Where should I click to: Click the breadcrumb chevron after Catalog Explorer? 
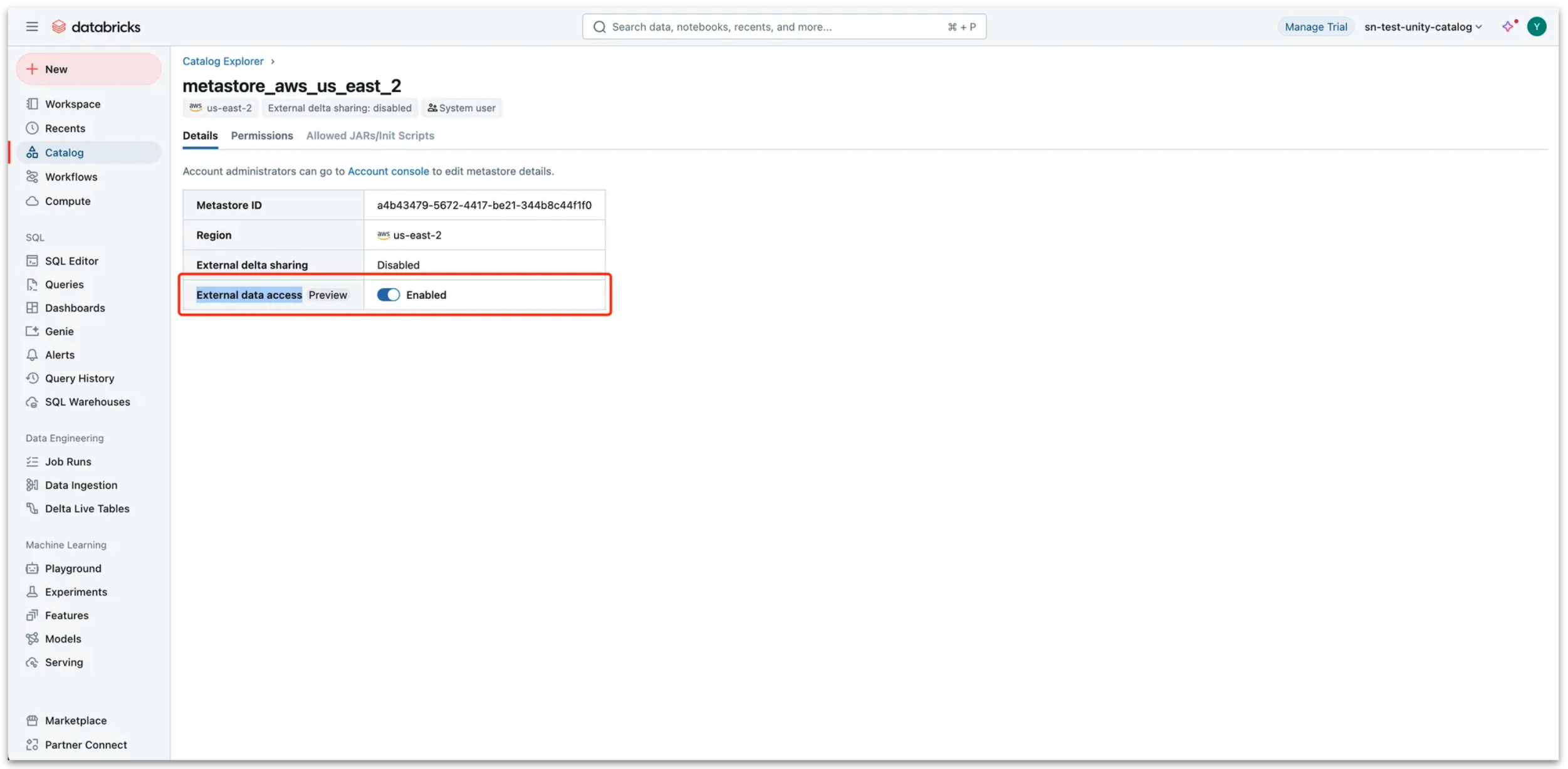coord(273,61)
